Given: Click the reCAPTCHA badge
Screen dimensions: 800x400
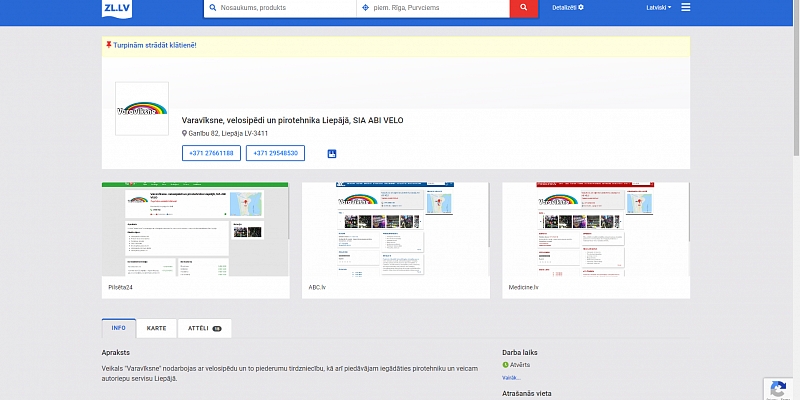Looking at the screenshot, I should pyautogui.click(x=780, y=386).
